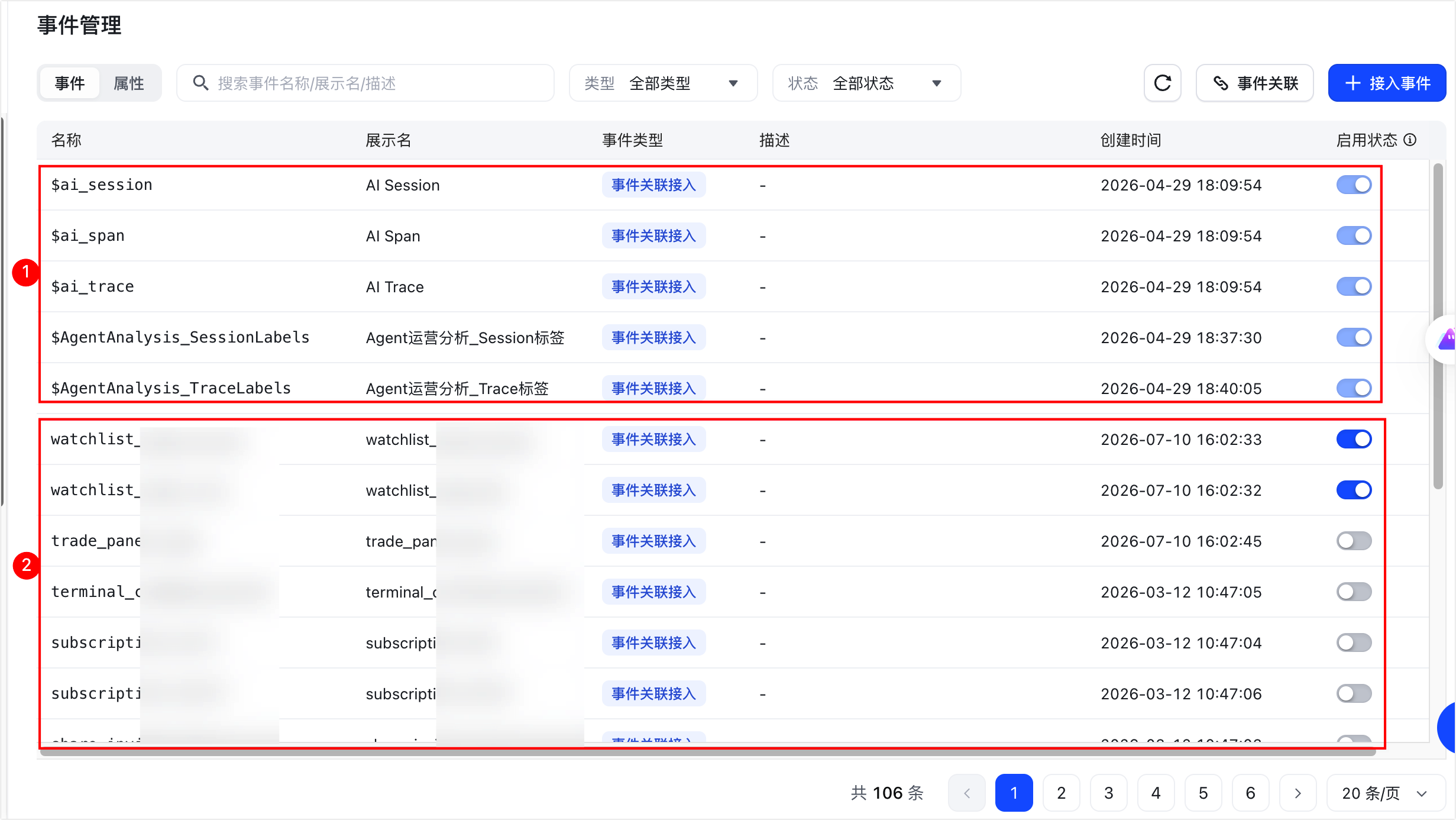Open the 20 条/页 page size dropdown
This screenshot has height=820, width=1456.
click(x=1386, y=793)
